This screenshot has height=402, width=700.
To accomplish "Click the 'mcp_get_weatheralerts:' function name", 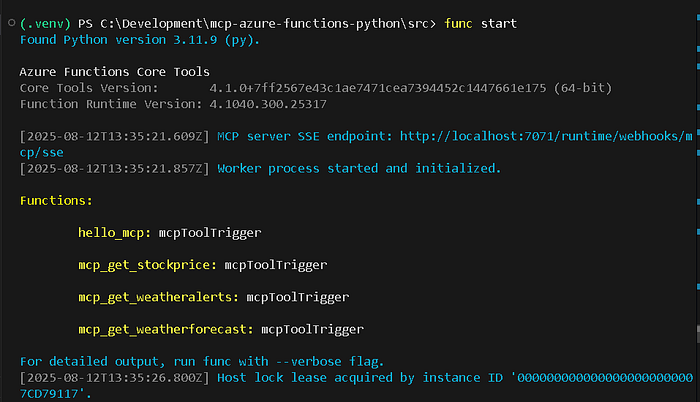I will 158,297.
